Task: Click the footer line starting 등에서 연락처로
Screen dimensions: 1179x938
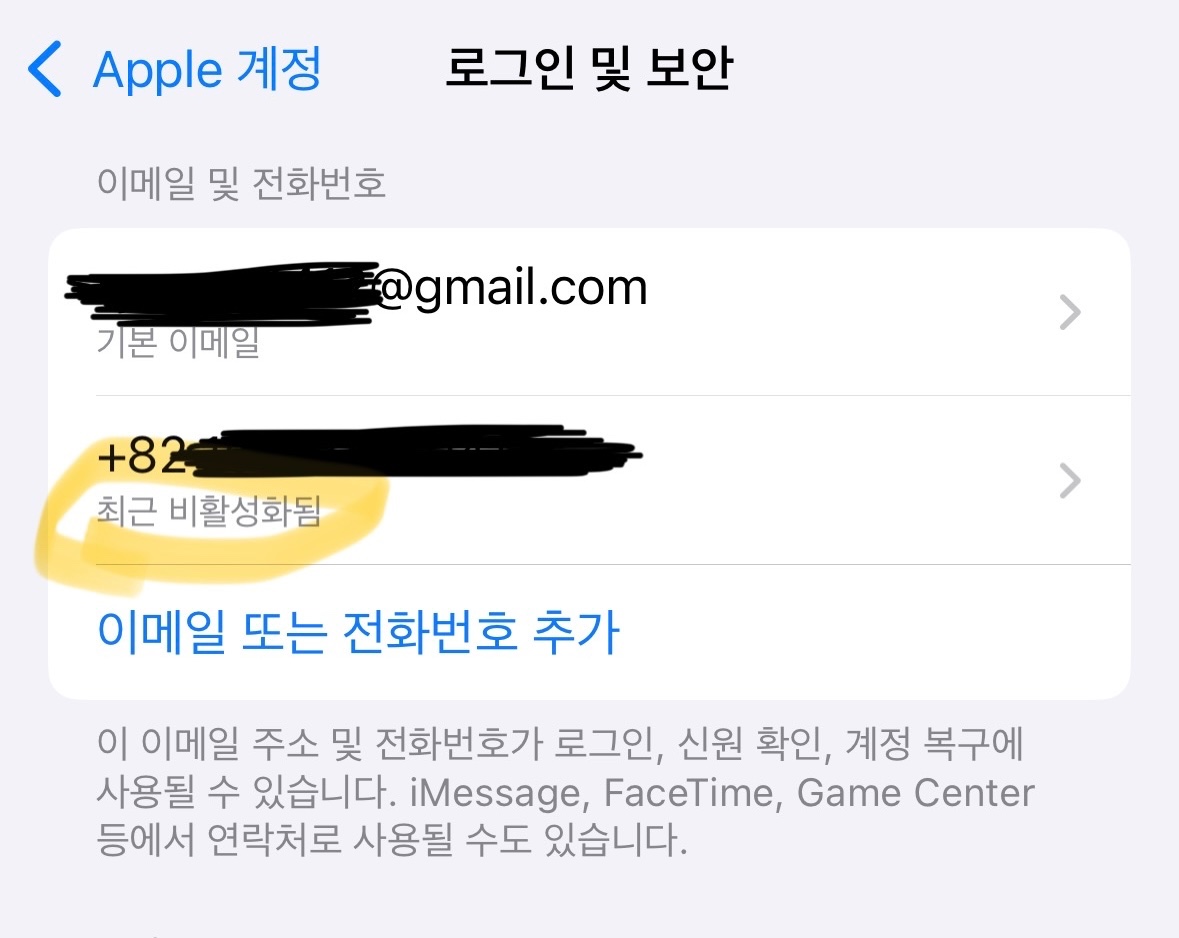Action: coord(392,840)
